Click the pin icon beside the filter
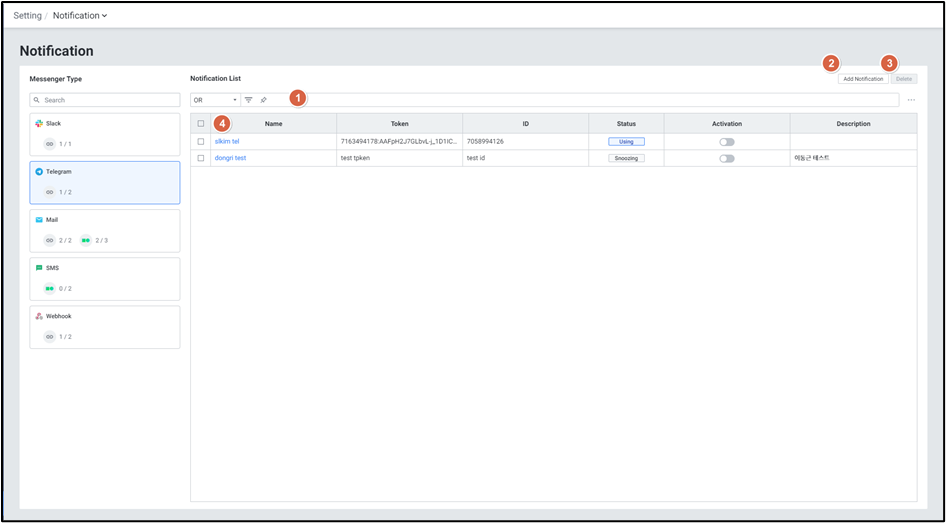 coord(264,100)
